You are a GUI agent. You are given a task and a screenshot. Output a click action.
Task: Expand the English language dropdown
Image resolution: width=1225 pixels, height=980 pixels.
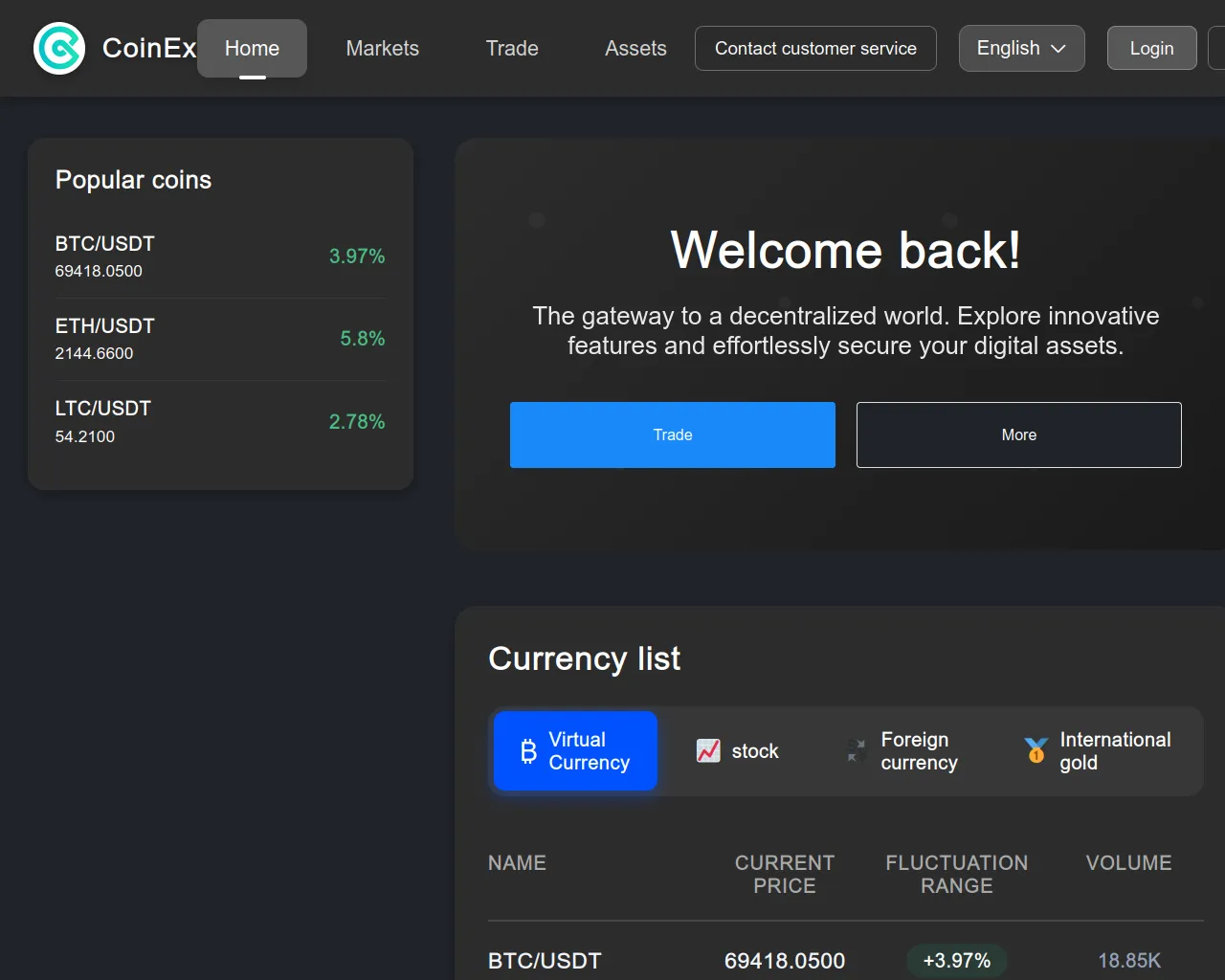(x=1020, y=48)
